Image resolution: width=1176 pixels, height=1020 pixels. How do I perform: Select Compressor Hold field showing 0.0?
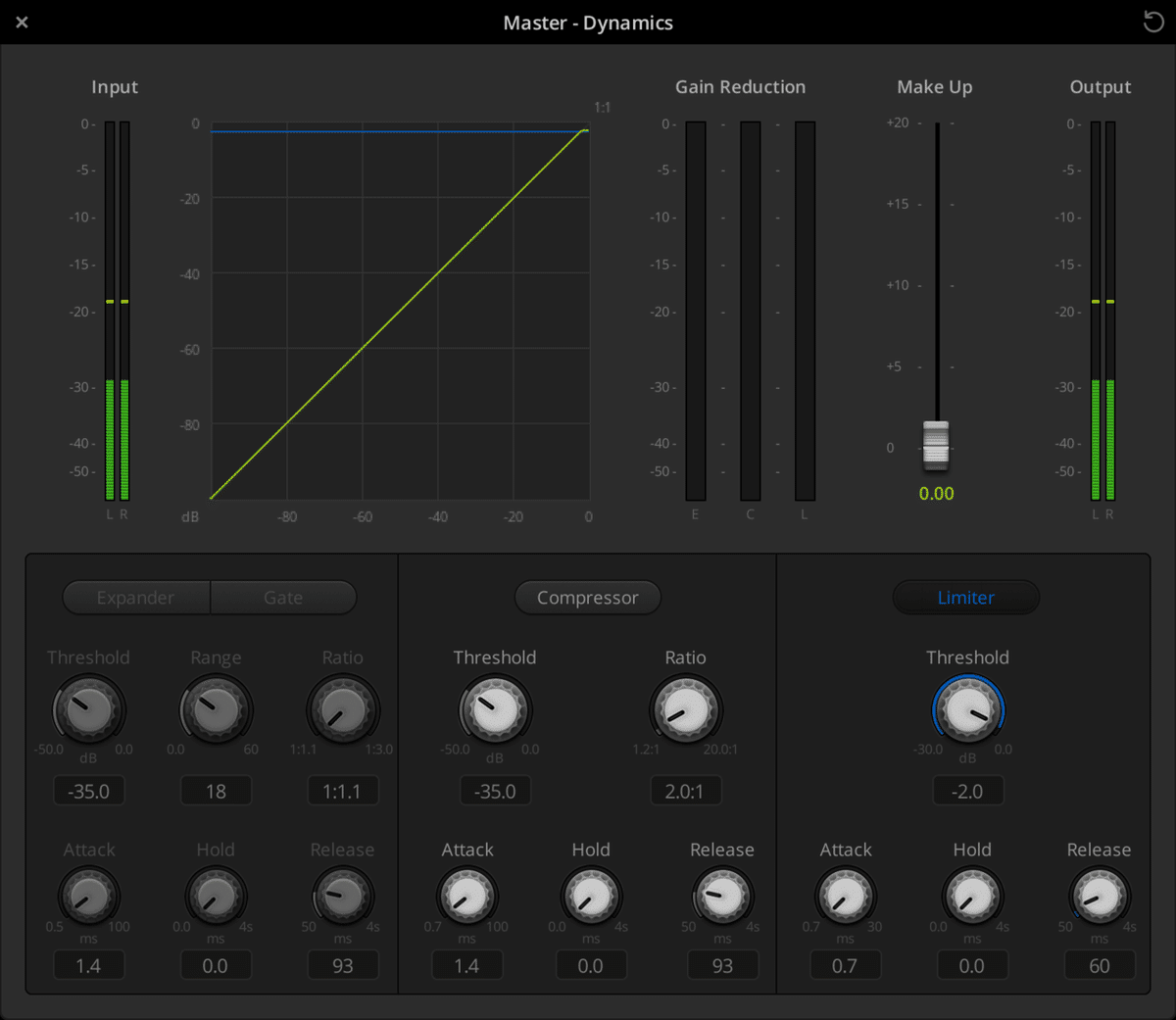(591, 965)
